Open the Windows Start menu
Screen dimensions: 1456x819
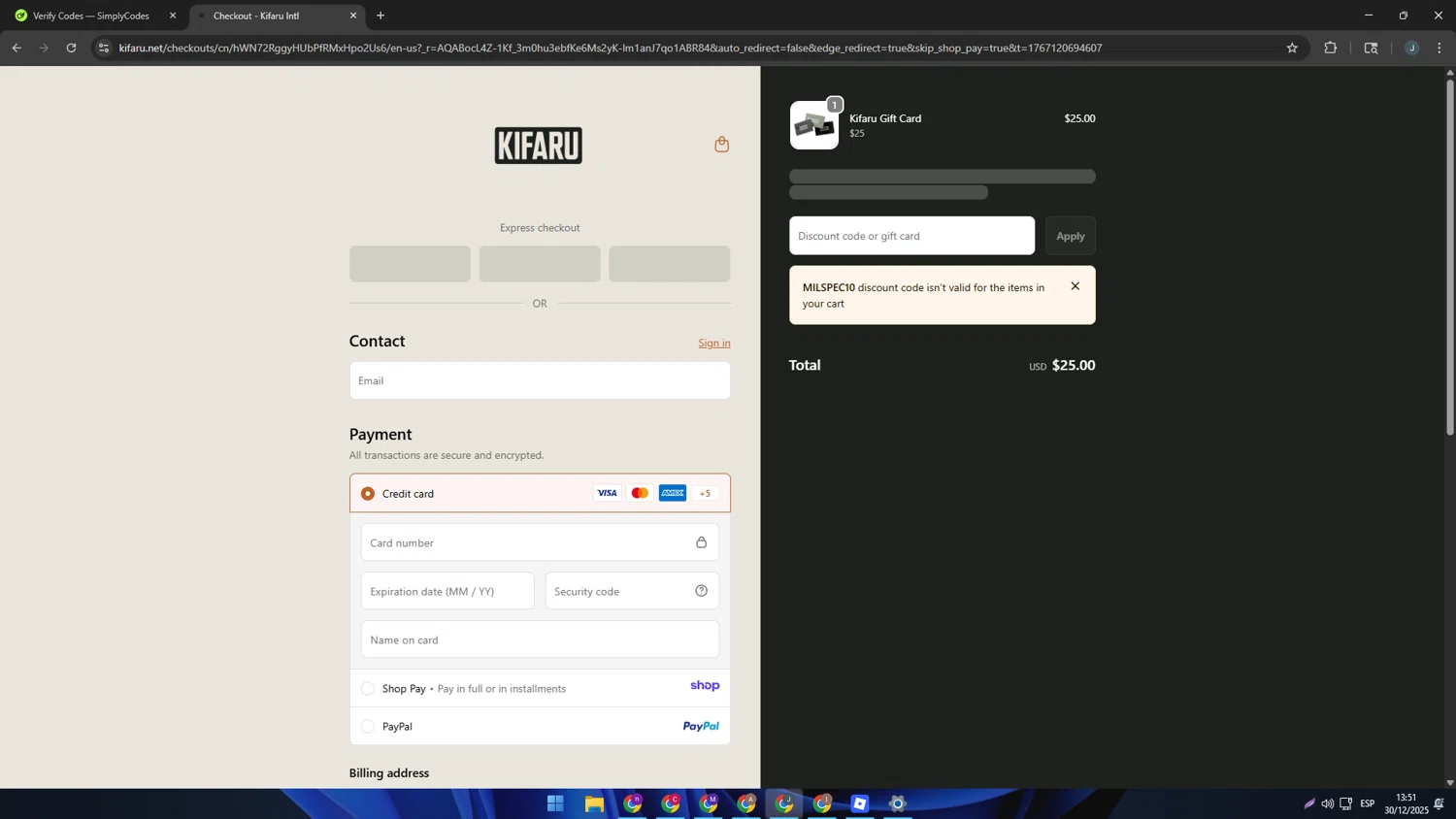(555, 803)
